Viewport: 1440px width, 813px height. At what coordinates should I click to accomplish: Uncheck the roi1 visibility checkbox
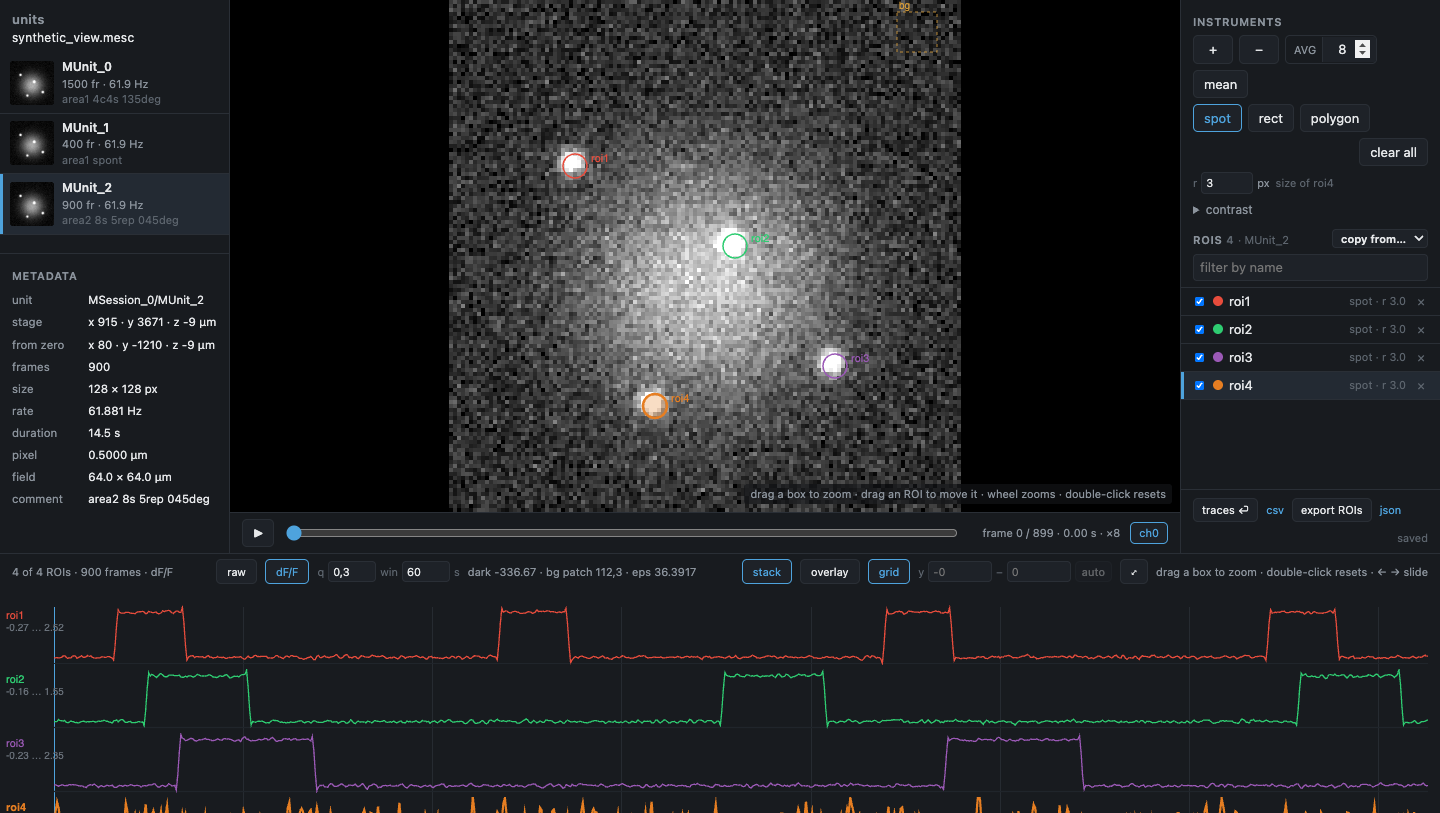(1199, 301)
